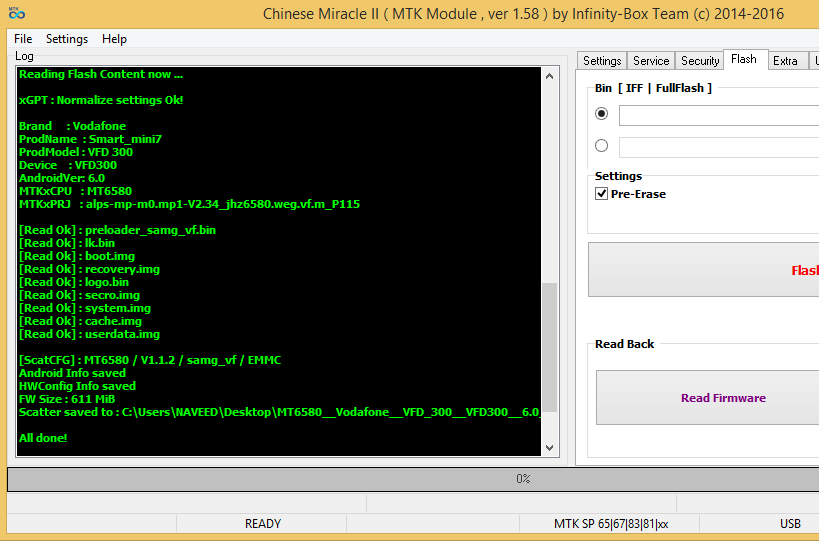Select the Settings tab in right panel

(602, 61)
